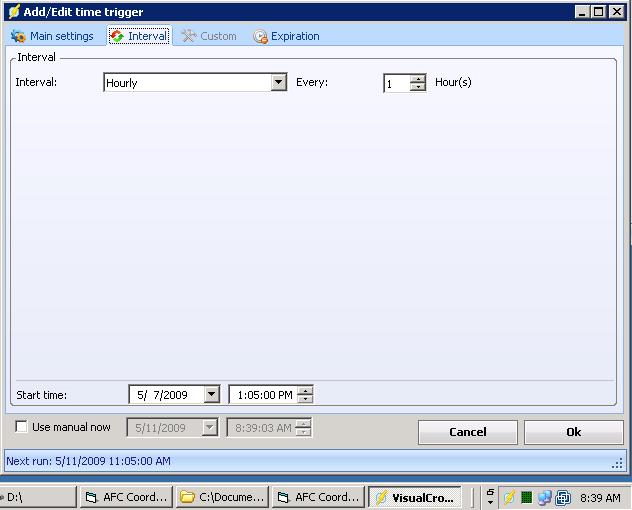Increase the Every hours spinner value
Viewport: 632px width, 510px height.
tap(418, 79)
